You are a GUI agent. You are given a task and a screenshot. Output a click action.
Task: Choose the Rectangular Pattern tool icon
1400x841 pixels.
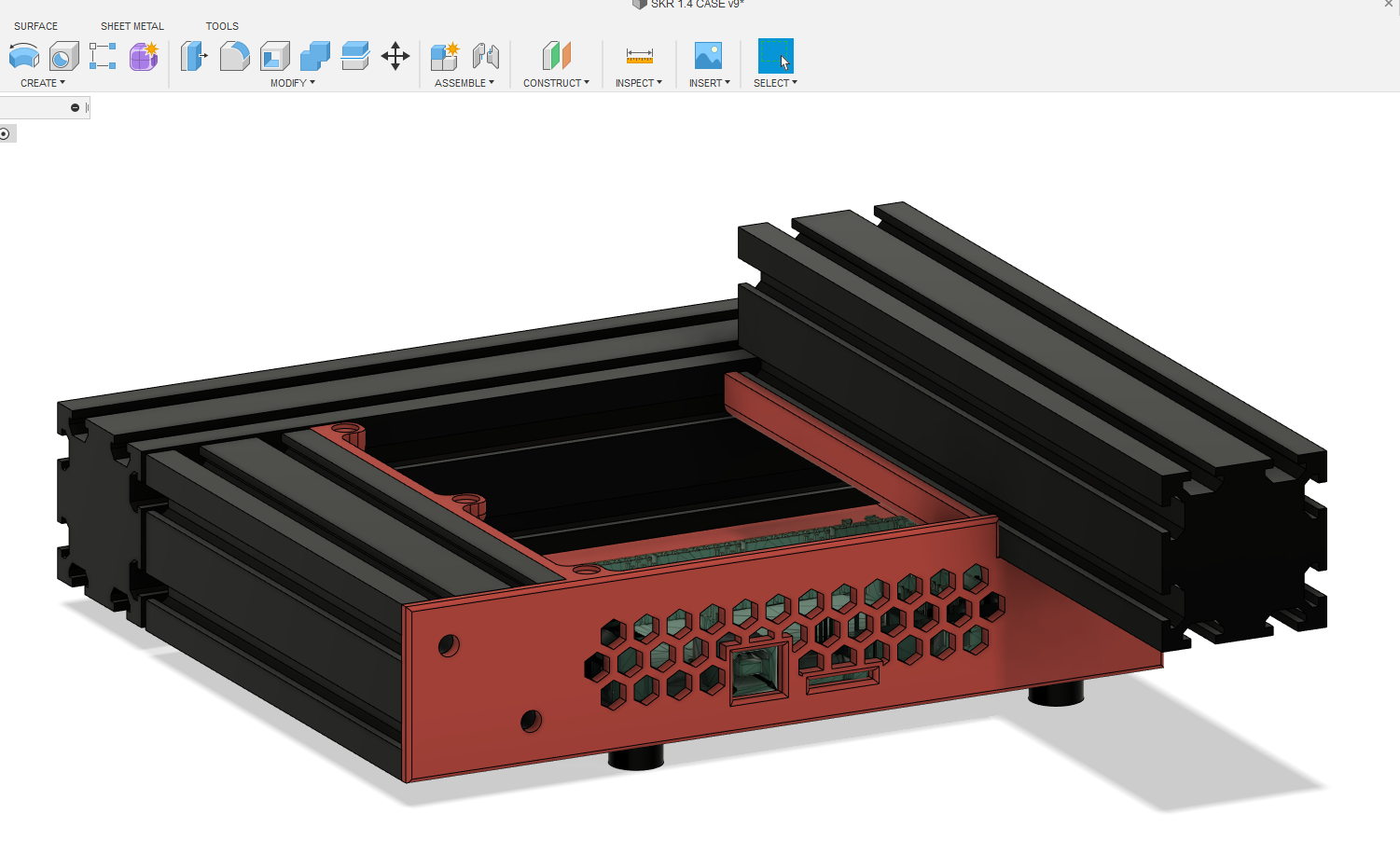[103, 56]
